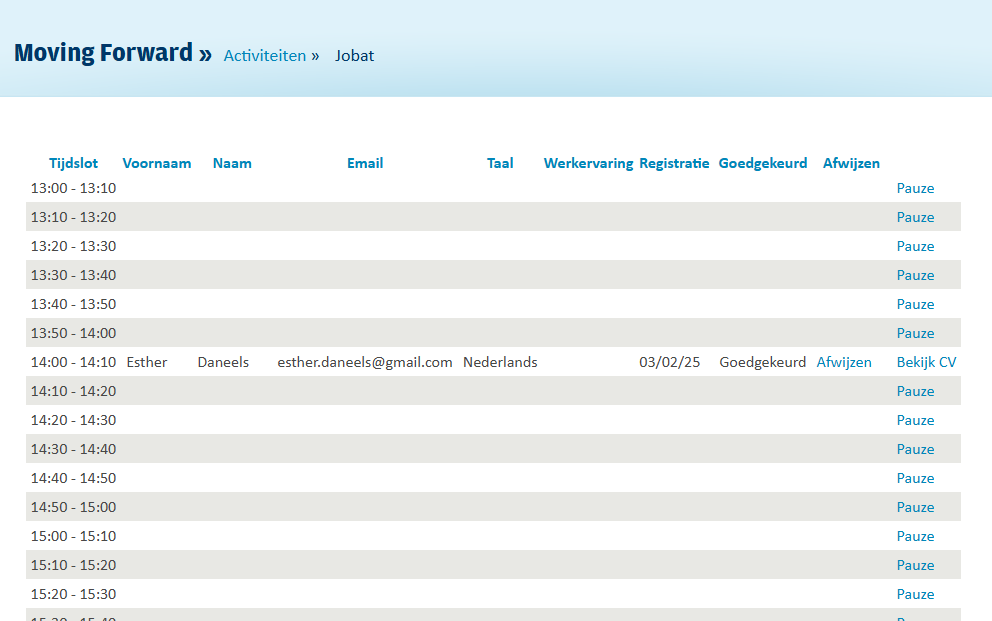
Task: Click Pauze for the 15:20 - 15:30 slot
Action: 915,594
